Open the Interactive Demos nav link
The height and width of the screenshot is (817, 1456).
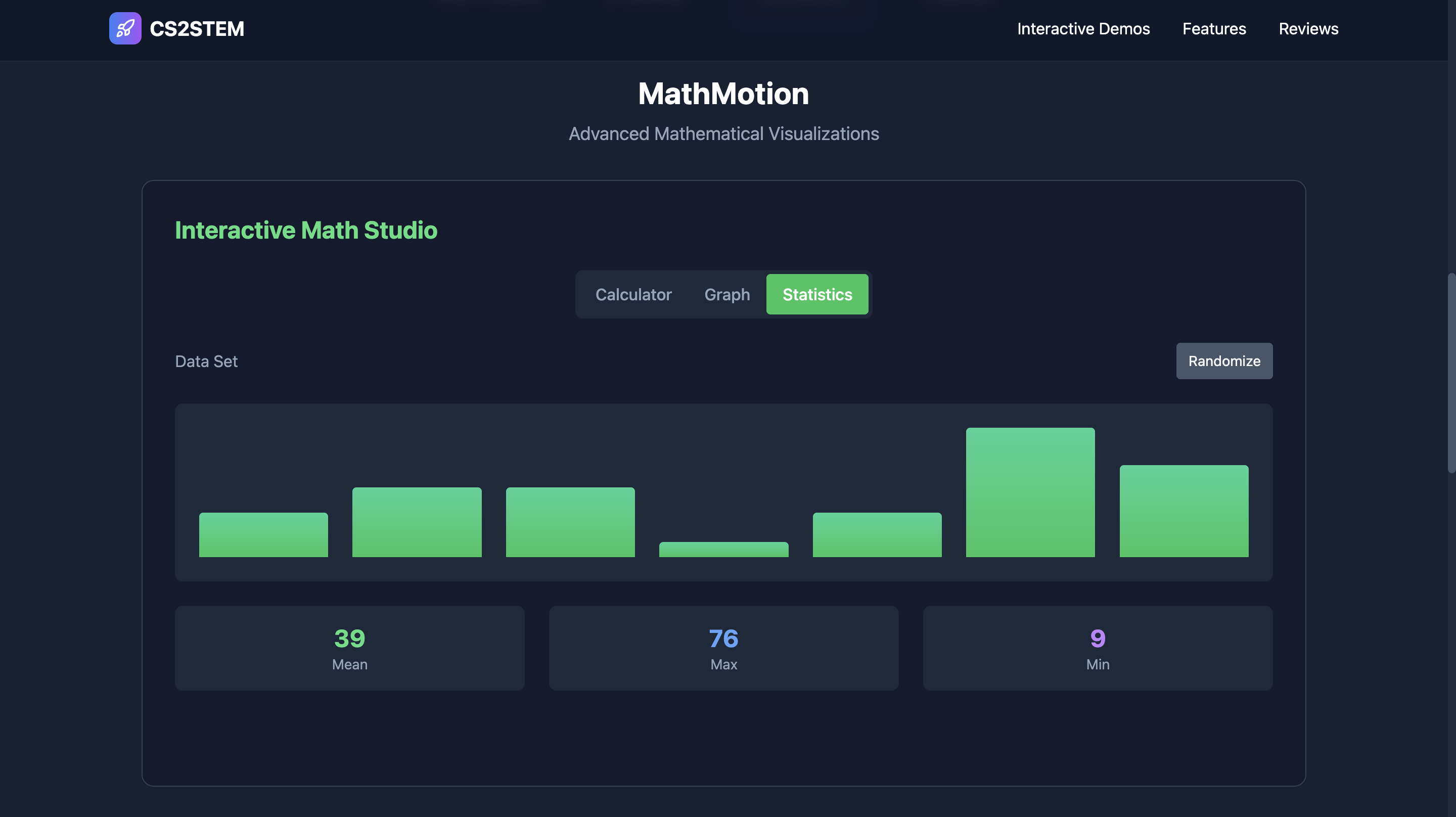[x=1083, y=29]
